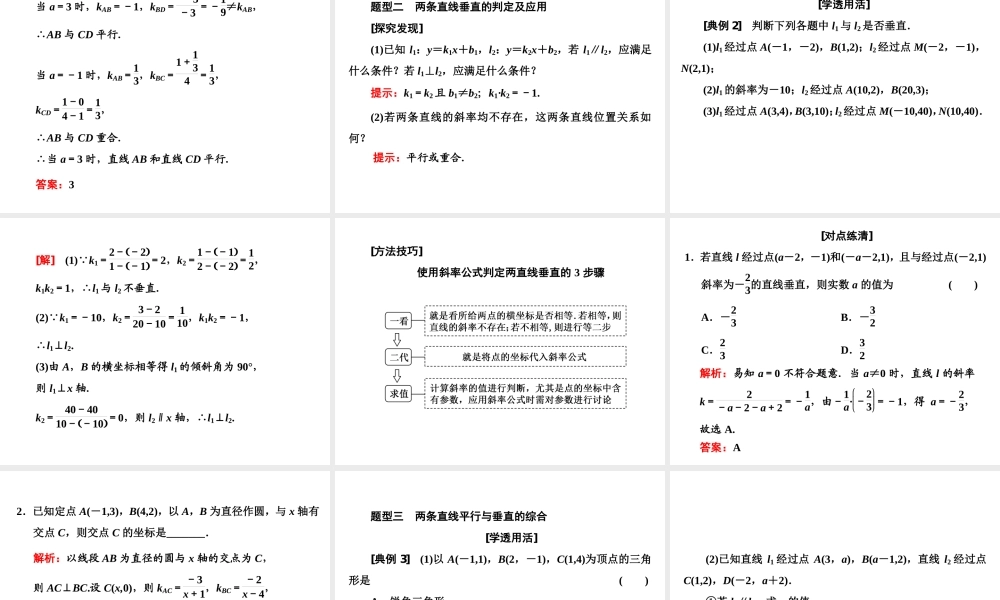
Task: Select the 二代 step box
Action: click(398, 356)
